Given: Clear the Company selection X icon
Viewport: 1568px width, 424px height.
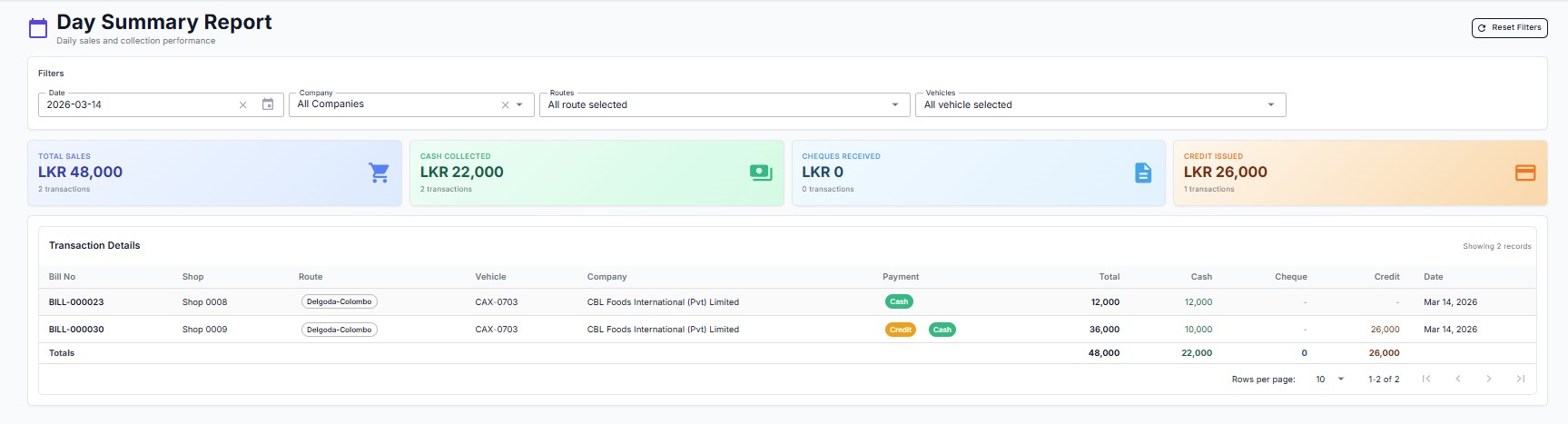Looking at the screenshot, I should coord(505,105).
